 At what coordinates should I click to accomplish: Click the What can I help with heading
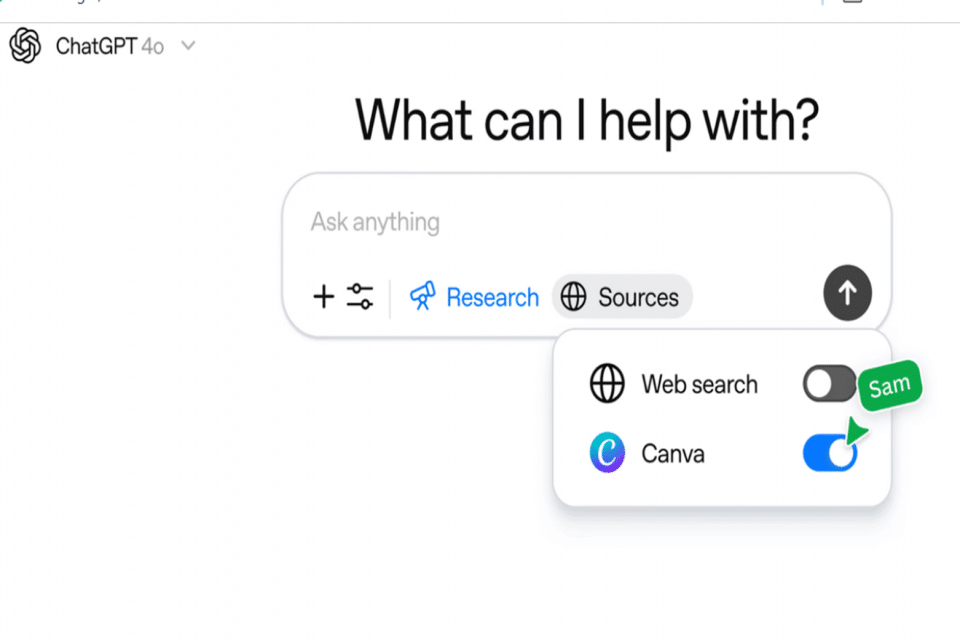(x=587, y=120)
